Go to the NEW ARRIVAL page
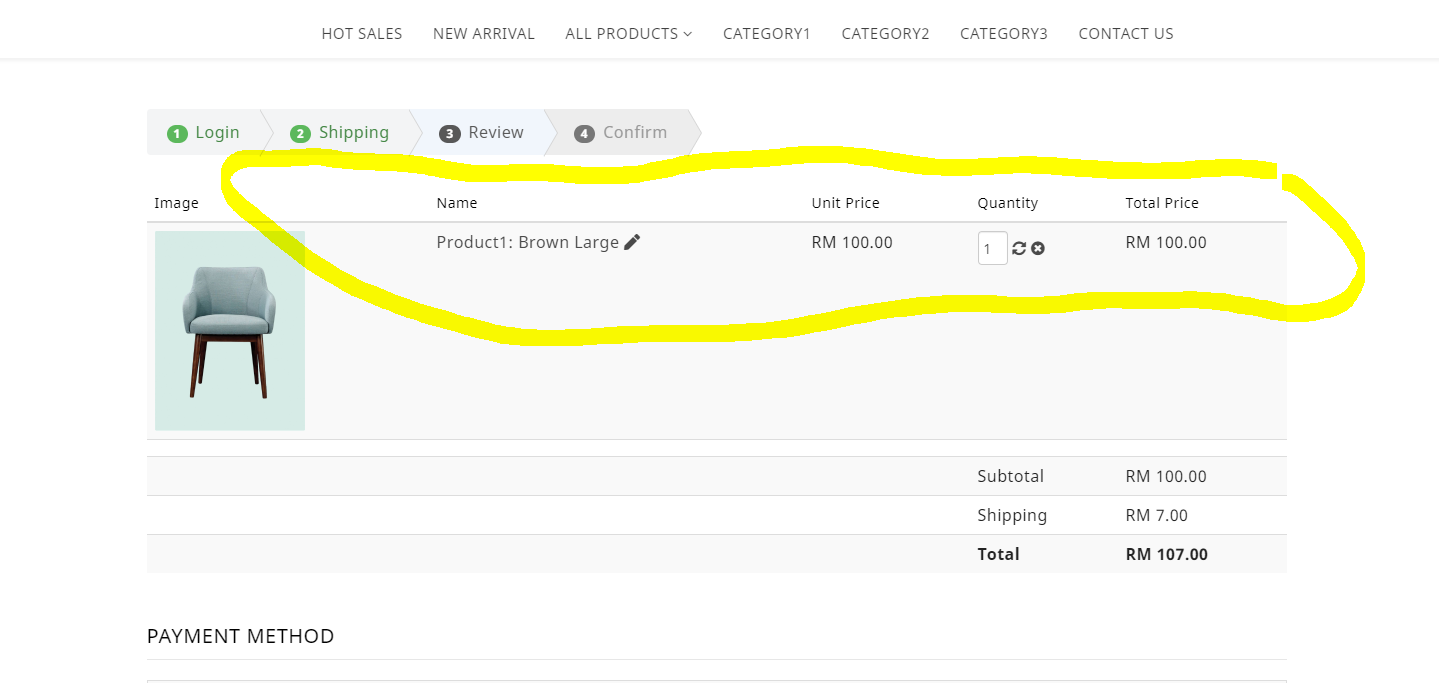This screenshot has height=683, width=1439. click(484, 34)
